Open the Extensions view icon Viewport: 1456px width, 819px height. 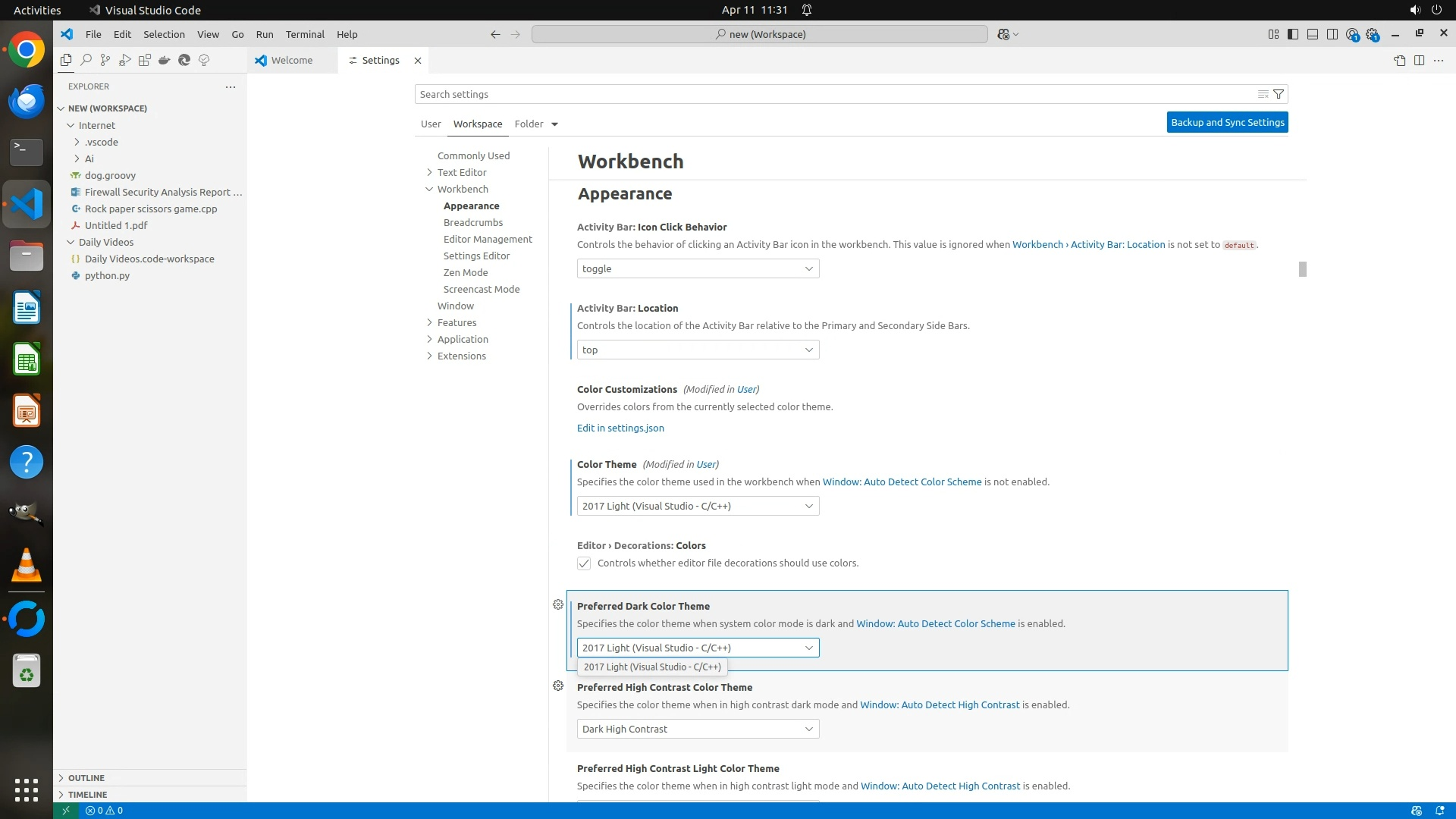[x=145, y=60]
